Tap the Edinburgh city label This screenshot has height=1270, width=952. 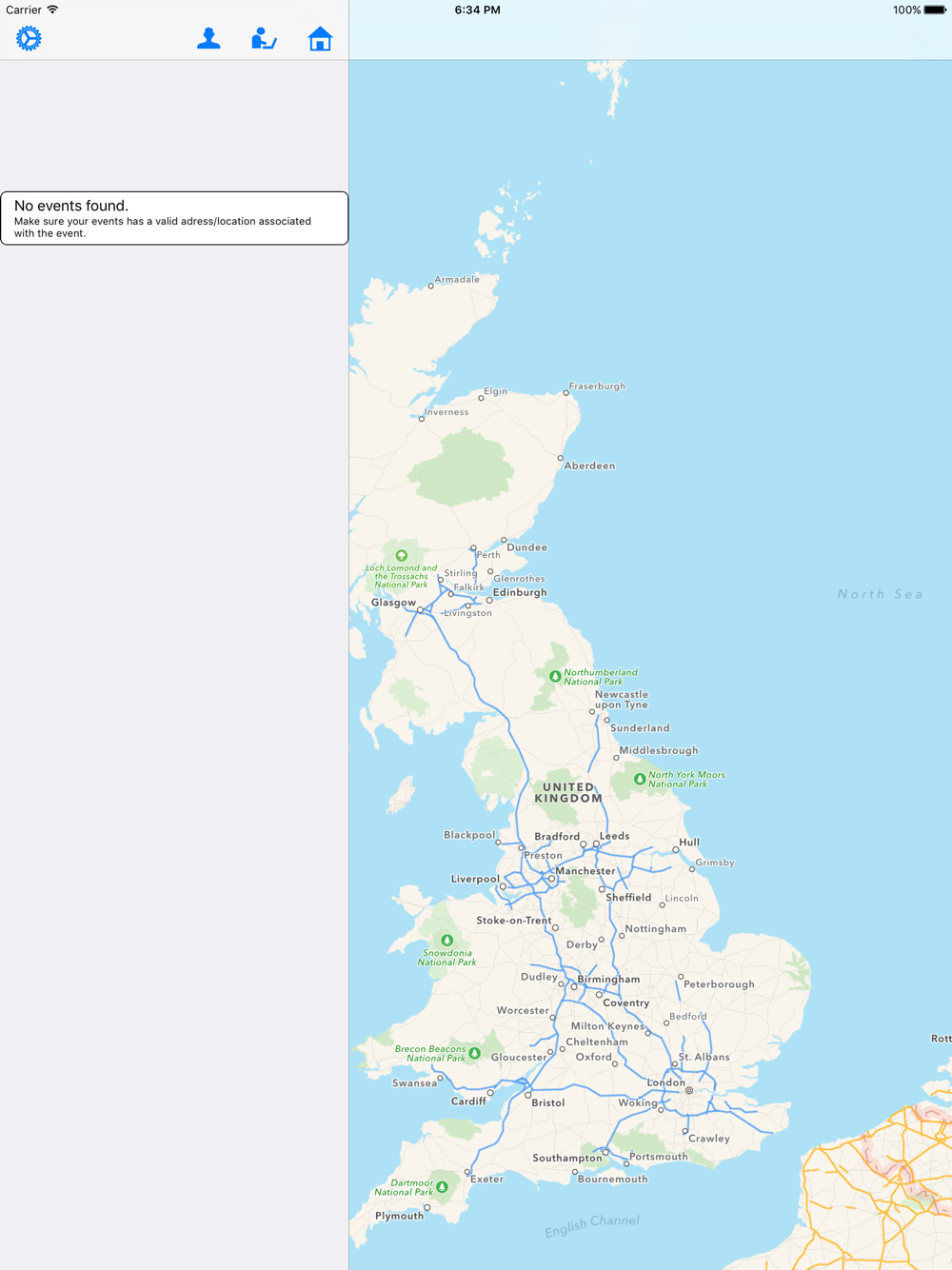click(x=520, y=592)
